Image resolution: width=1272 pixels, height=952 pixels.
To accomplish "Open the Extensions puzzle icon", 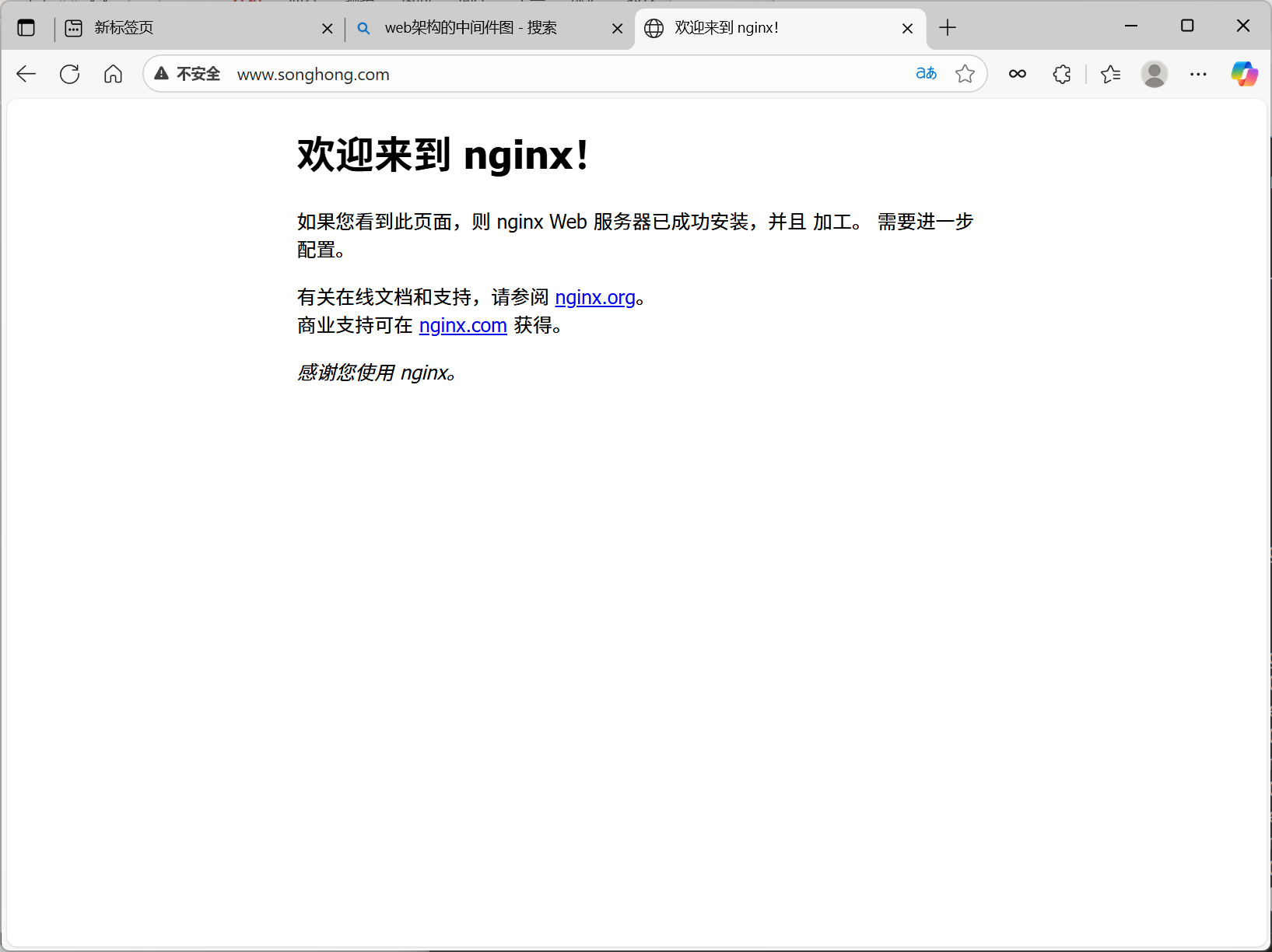I will (1061, 74).
